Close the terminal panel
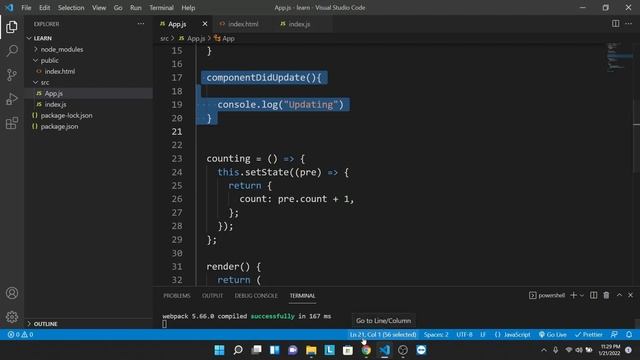The height and width of the screenshot is (360, 640). click(x=631, y=295)
